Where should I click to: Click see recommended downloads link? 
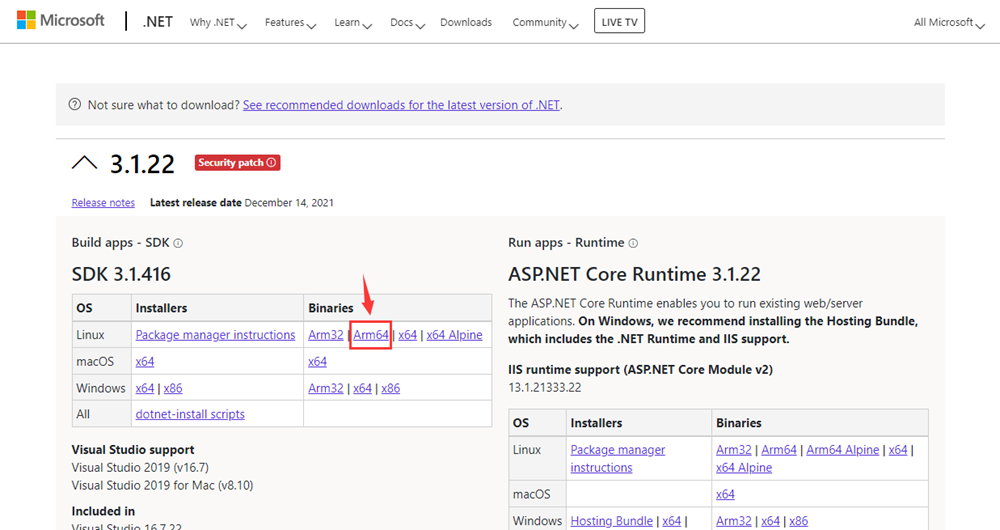coord(401,105)
